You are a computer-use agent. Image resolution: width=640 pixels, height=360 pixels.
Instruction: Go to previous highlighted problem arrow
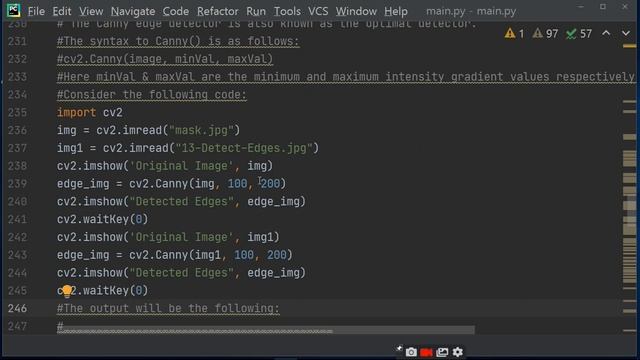click(x=606, y=33)
